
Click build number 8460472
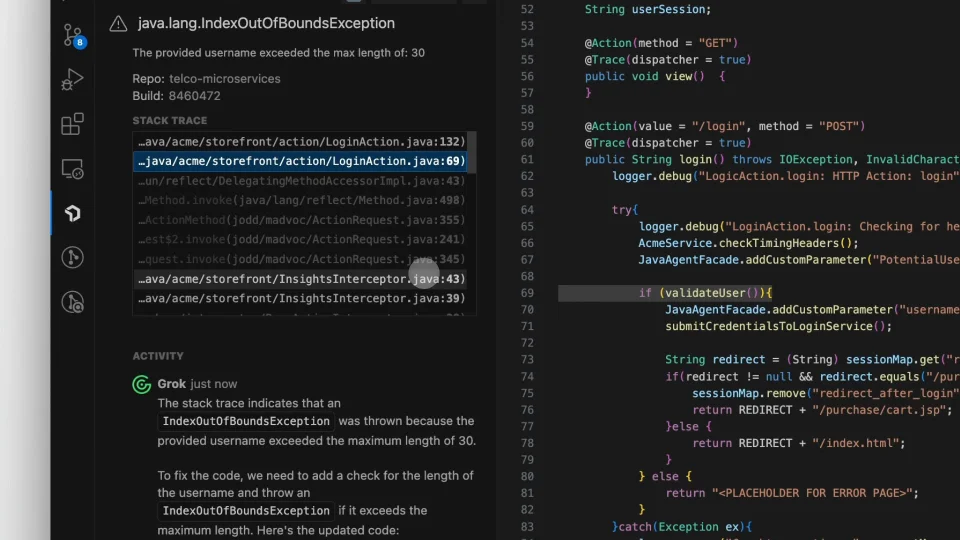pos(195,96)
